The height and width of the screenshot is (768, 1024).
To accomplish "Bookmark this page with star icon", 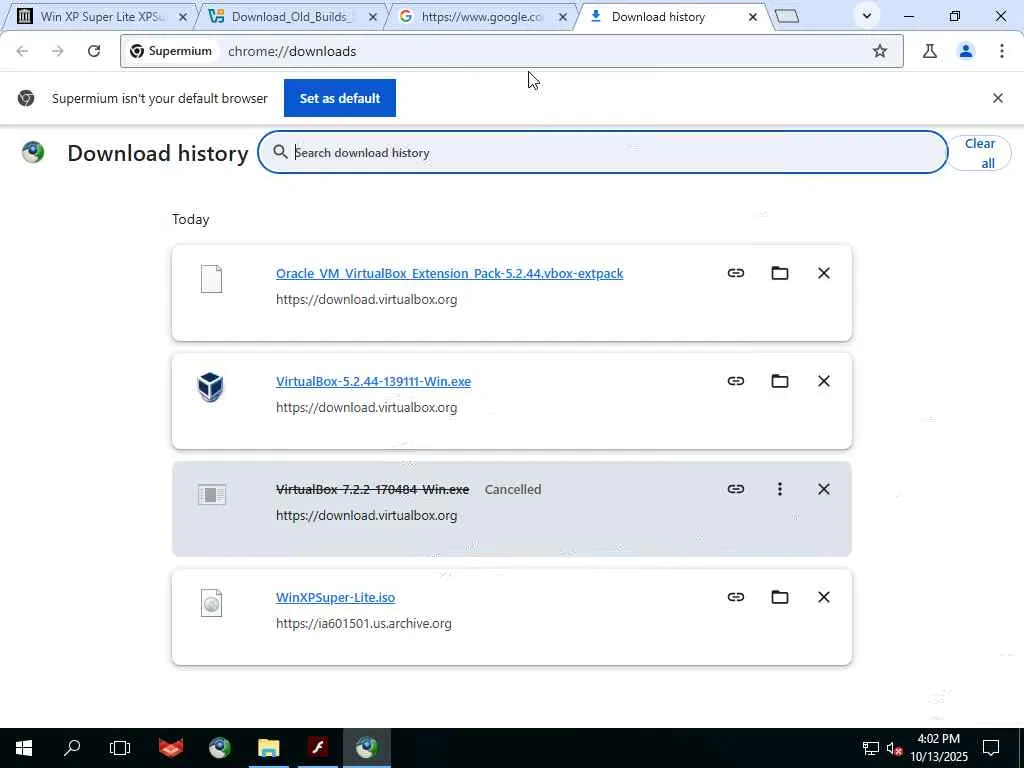I will [880, 51].
